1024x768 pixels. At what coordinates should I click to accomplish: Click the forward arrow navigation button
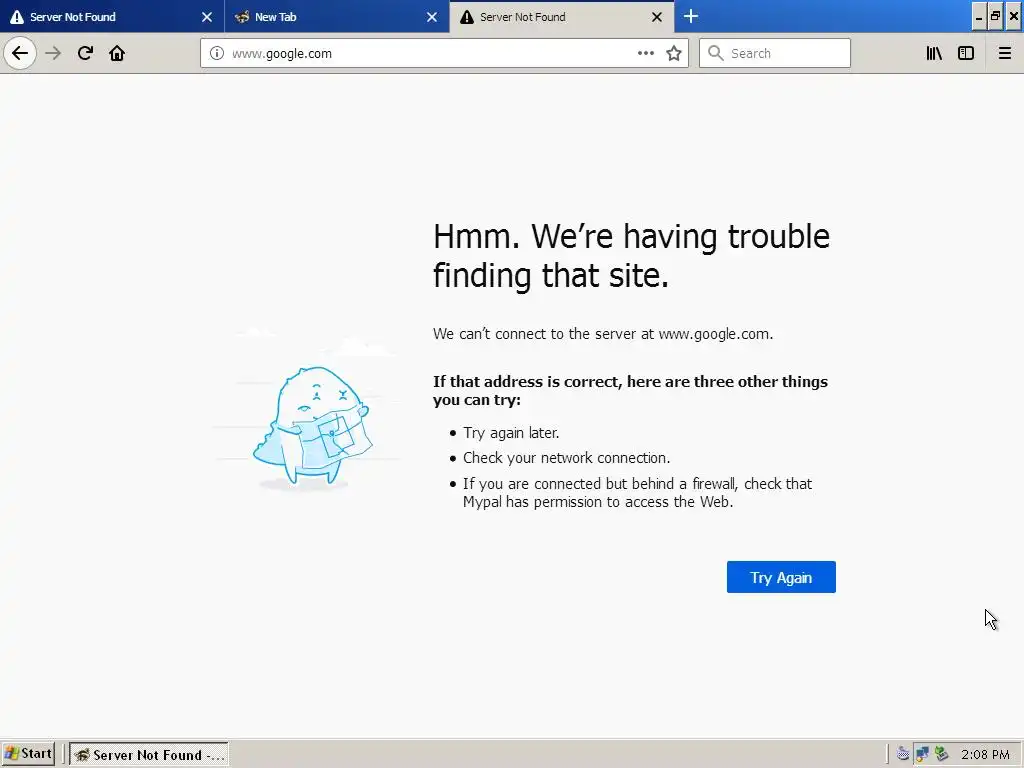pyautogui.click(x=53, y=53)
